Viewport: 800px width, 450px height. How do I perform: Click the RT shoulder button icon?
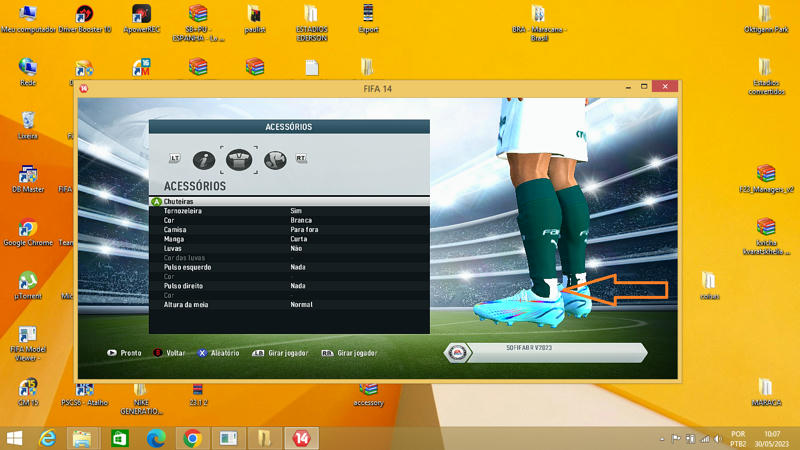pos(301,158)
